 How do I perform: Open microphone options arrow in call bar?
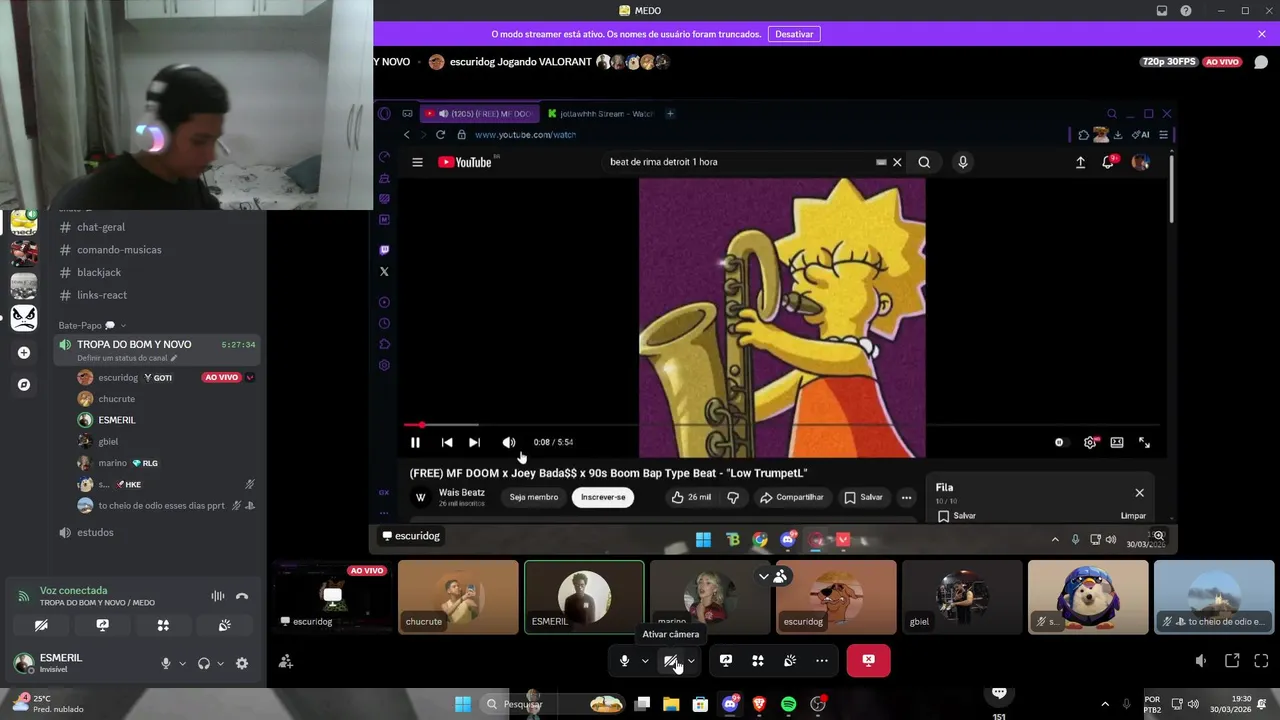645,661
